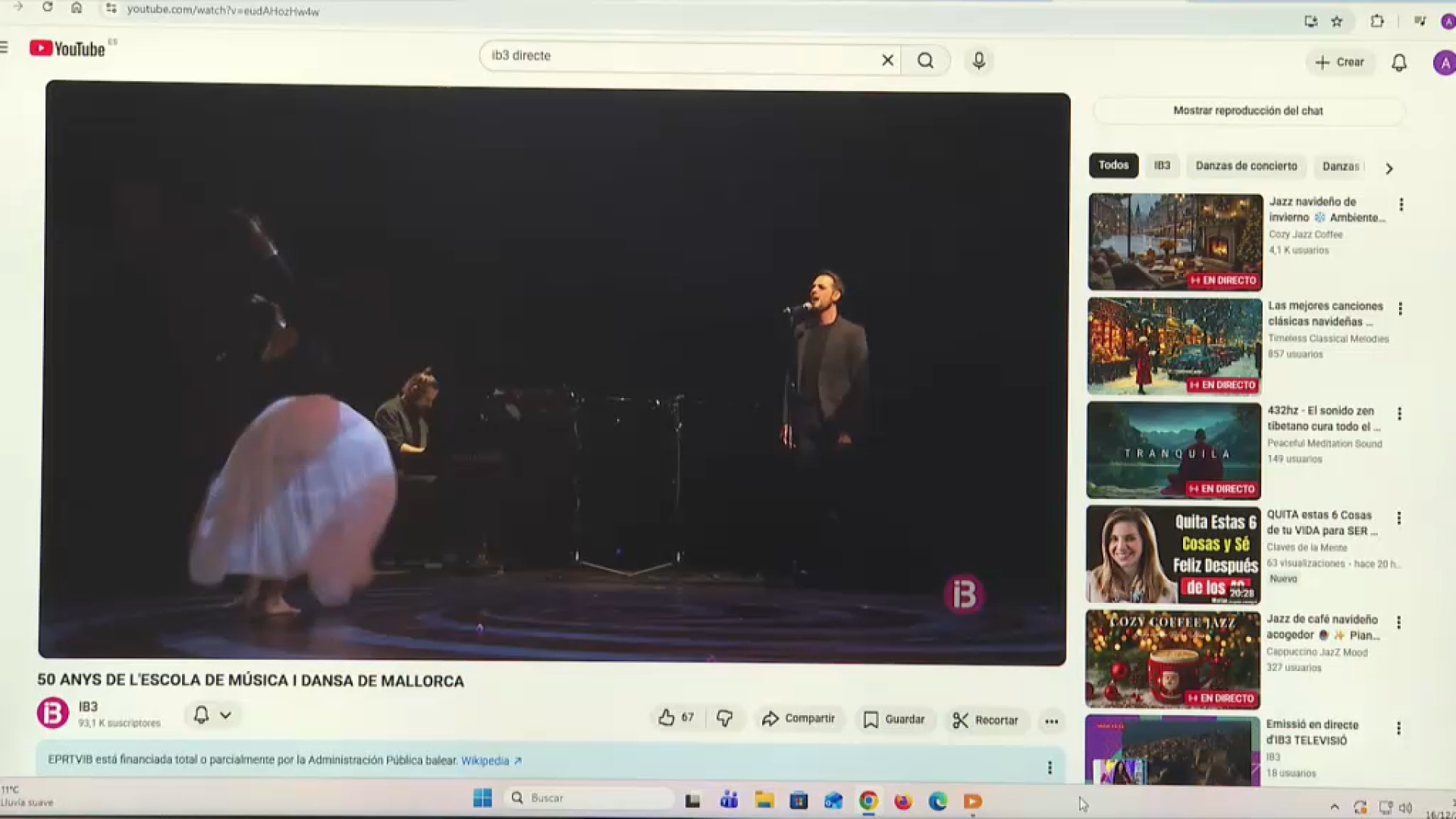Open subscription notification bell dropdown

(212, 715)
